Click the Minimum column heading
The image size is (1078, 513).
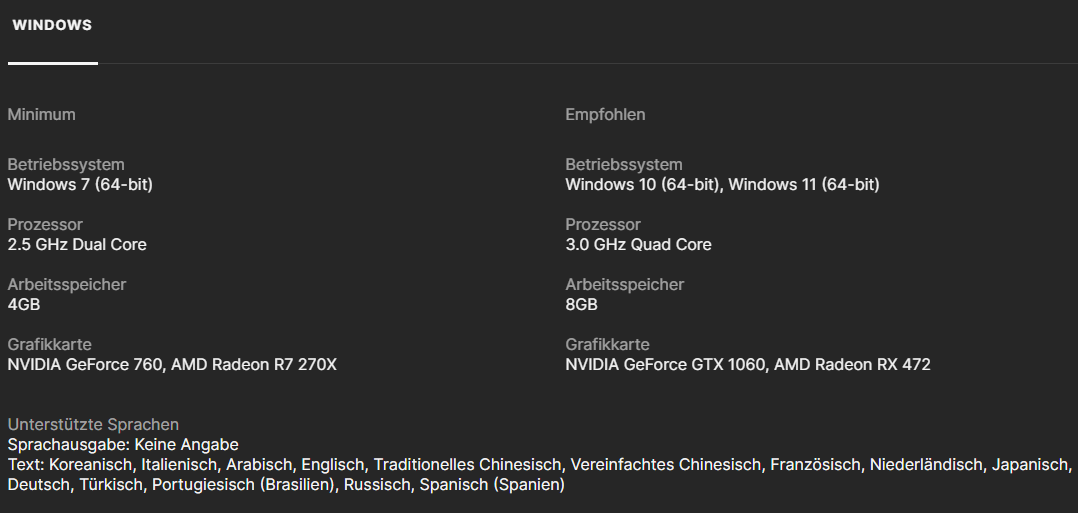click(x=41, y=114)
